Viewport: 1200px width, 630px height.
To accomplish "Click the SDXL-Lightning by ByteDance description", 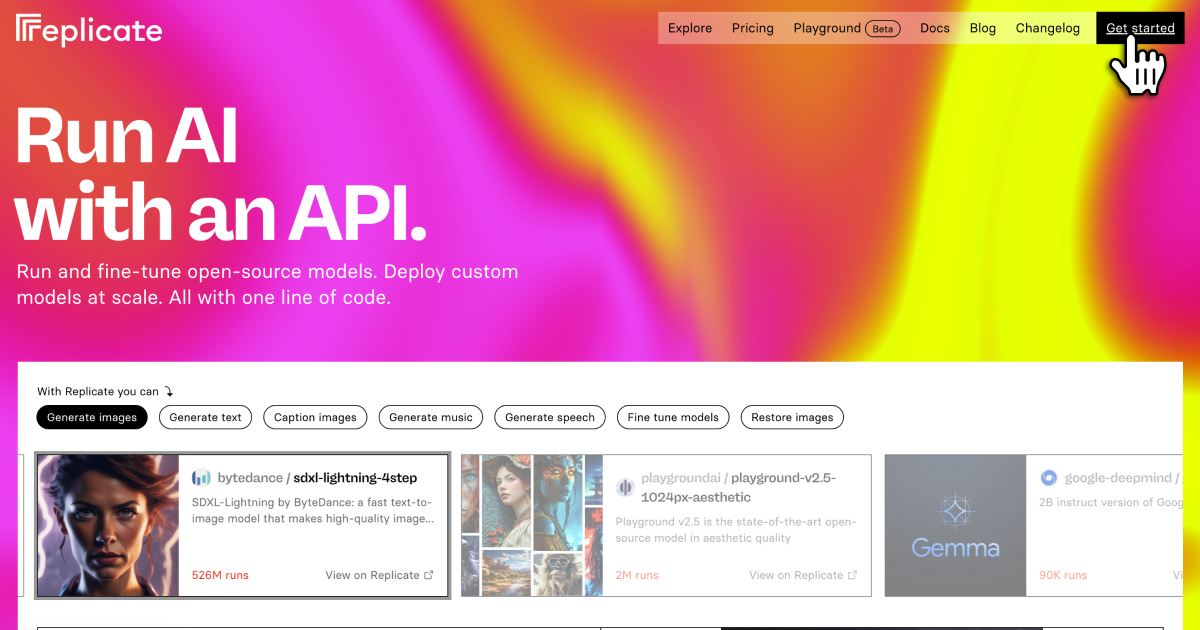I will coord(313,510).
